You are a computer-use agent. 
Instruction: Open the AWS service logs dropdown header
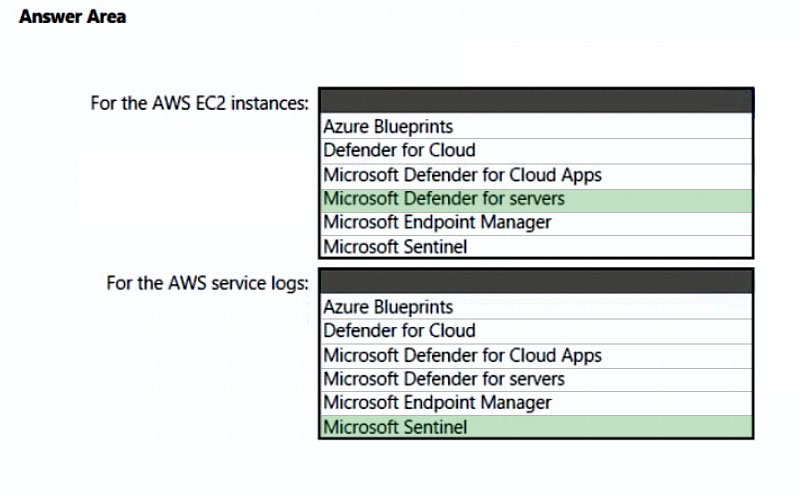[536, 281]
